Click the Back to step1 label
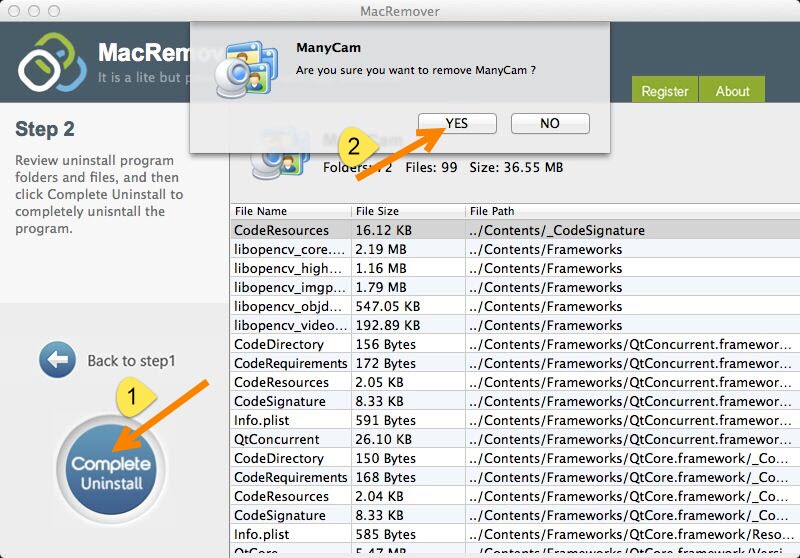Viewport: 800px width, 558px height. [132, 361]
